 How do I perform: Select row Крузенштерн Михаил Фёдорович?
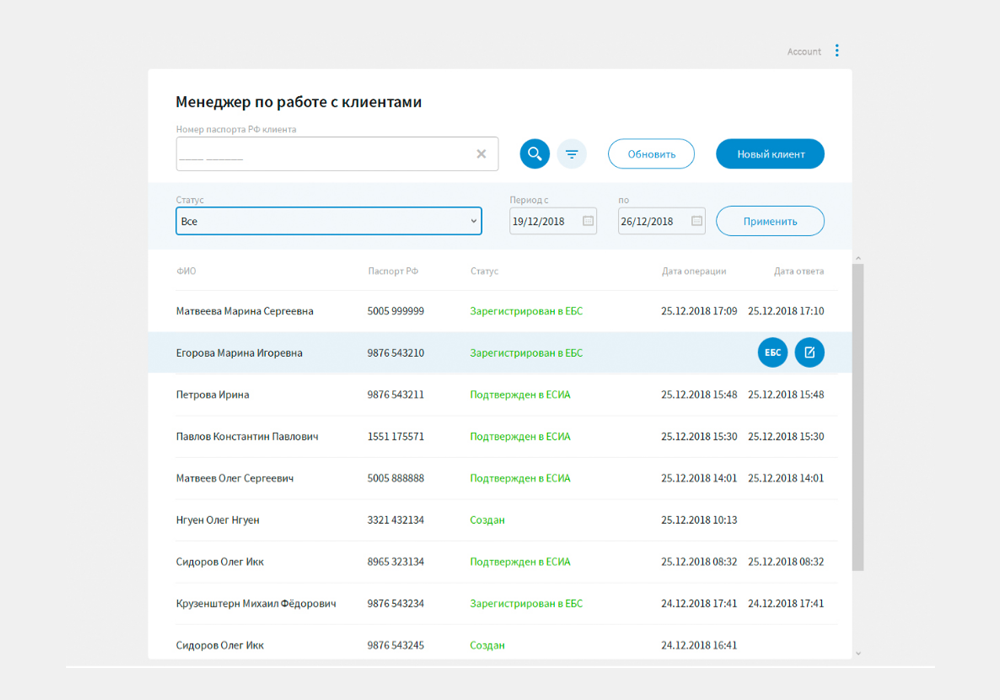click(x=500, y=604)
